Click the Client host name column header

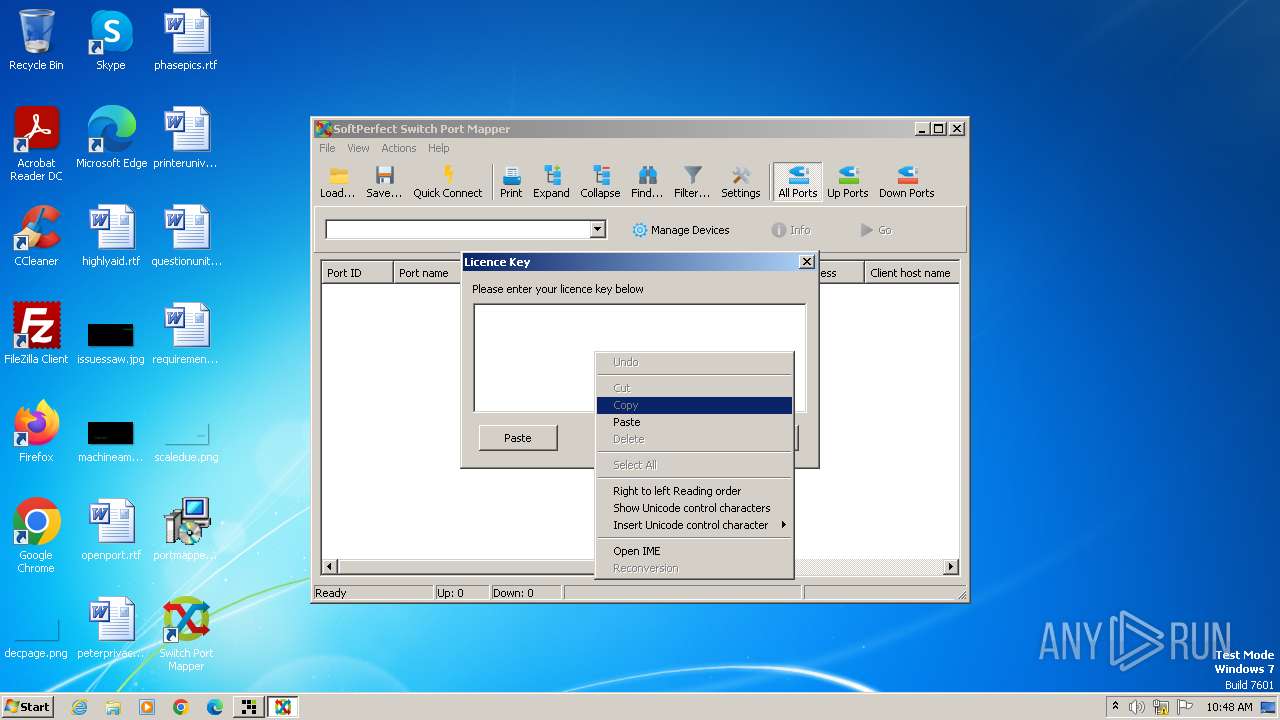tap(911, 273)
